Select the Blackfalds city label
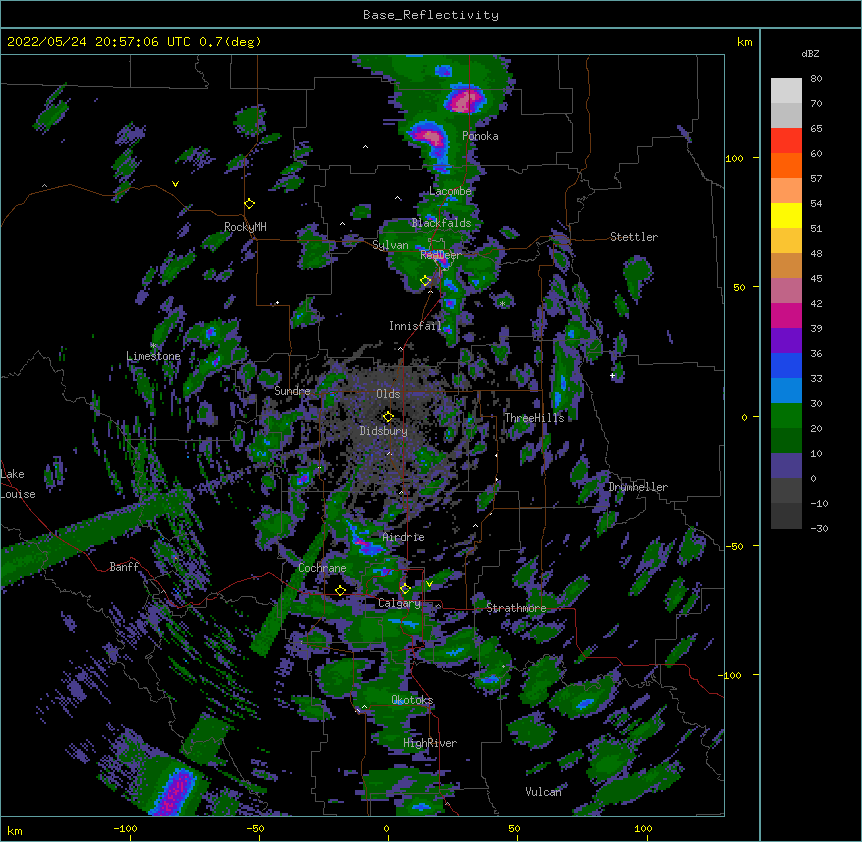Viewport: 862px width, 842px height. [x=441, y=223]
